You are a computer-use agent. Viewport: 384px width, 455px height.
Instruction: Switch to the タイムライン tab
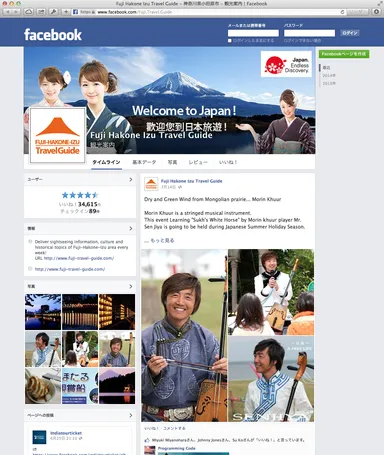tap(106, 162)
